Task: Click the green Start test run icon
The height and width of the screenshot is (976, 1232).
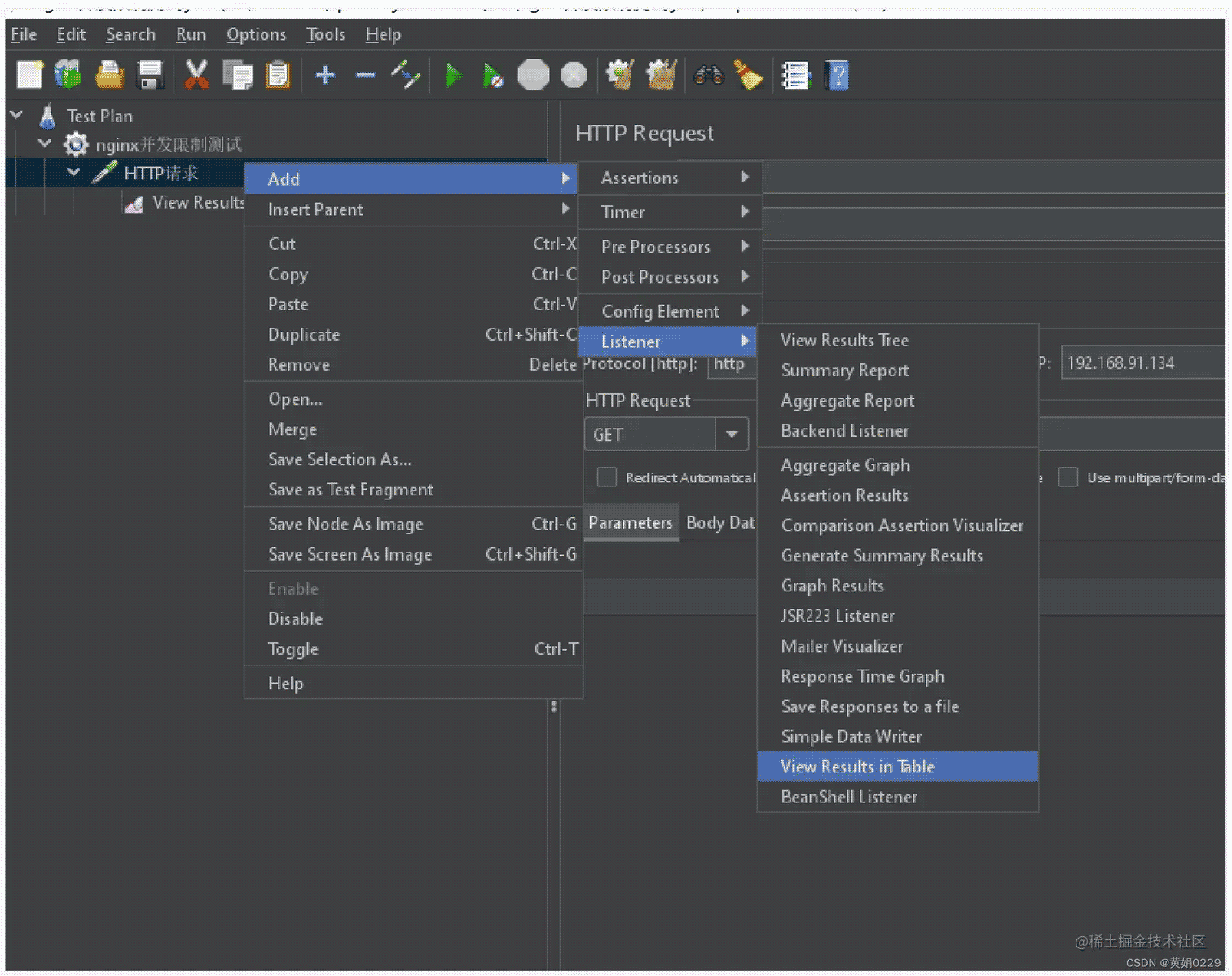Action: tap(452, 76)
